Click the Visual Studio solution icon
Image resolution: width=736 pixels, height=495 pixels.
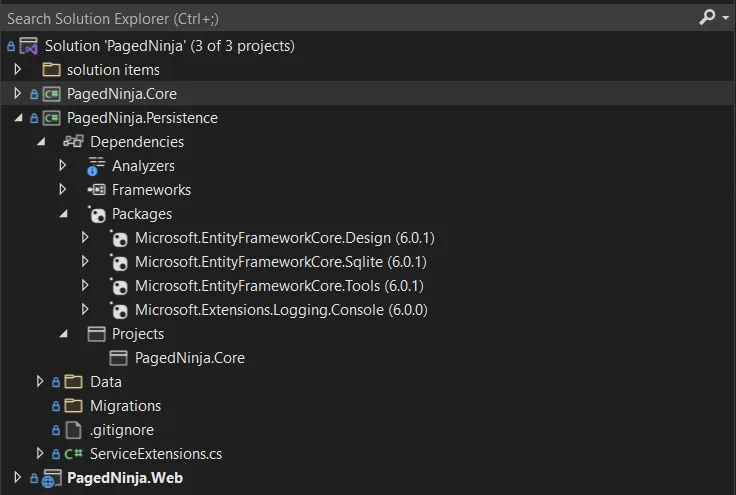(29, 46)
